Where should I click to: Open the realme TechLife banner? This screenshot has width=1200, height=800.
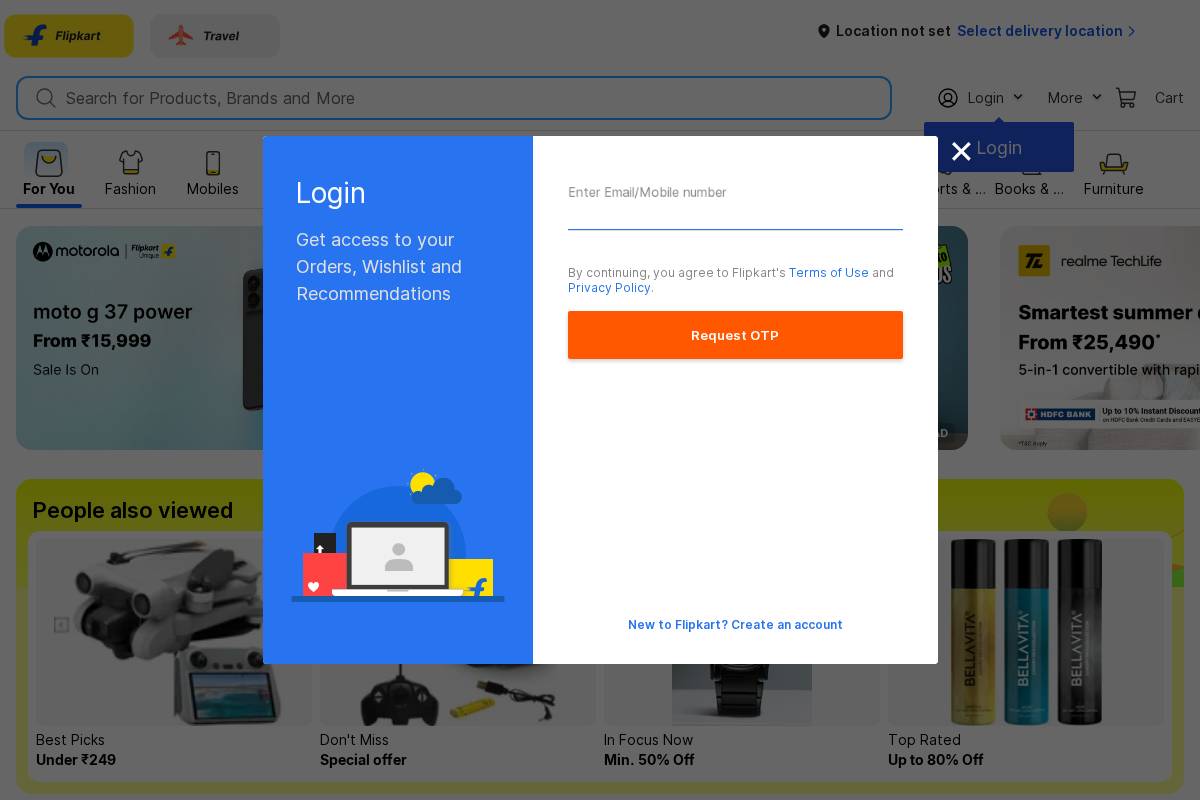coord(1100,338)
